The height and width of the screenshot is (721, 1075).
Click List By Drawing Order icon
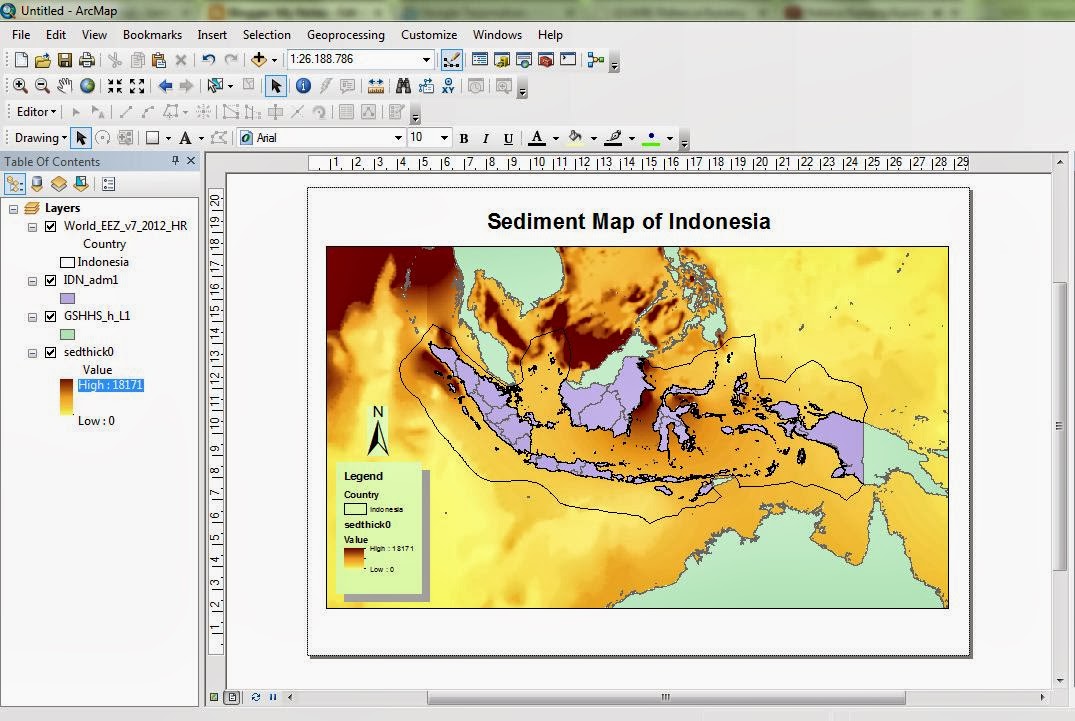pos(15,183)
